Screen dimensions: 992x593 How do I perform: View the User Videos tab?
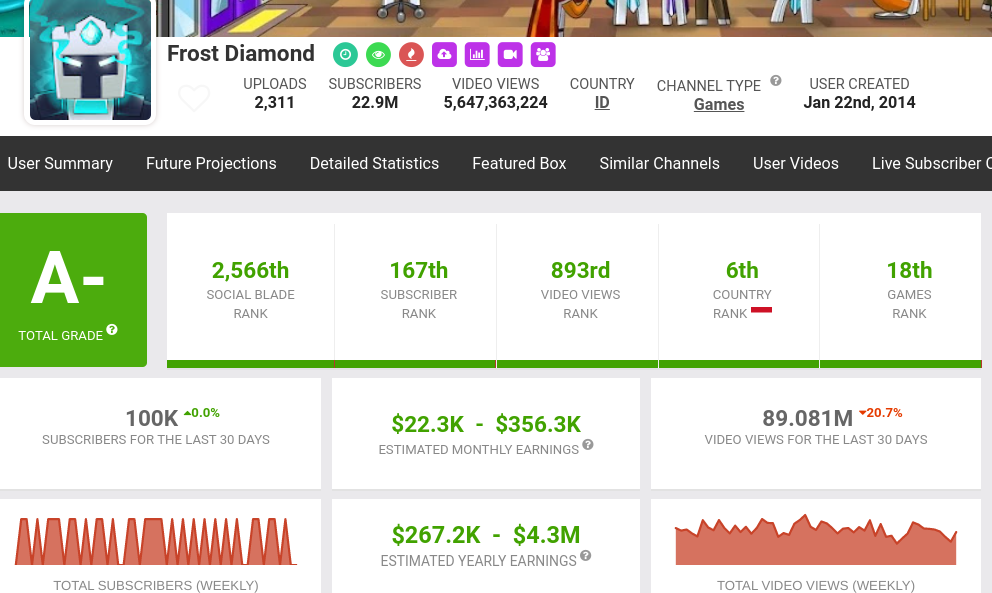pos(795,163)
